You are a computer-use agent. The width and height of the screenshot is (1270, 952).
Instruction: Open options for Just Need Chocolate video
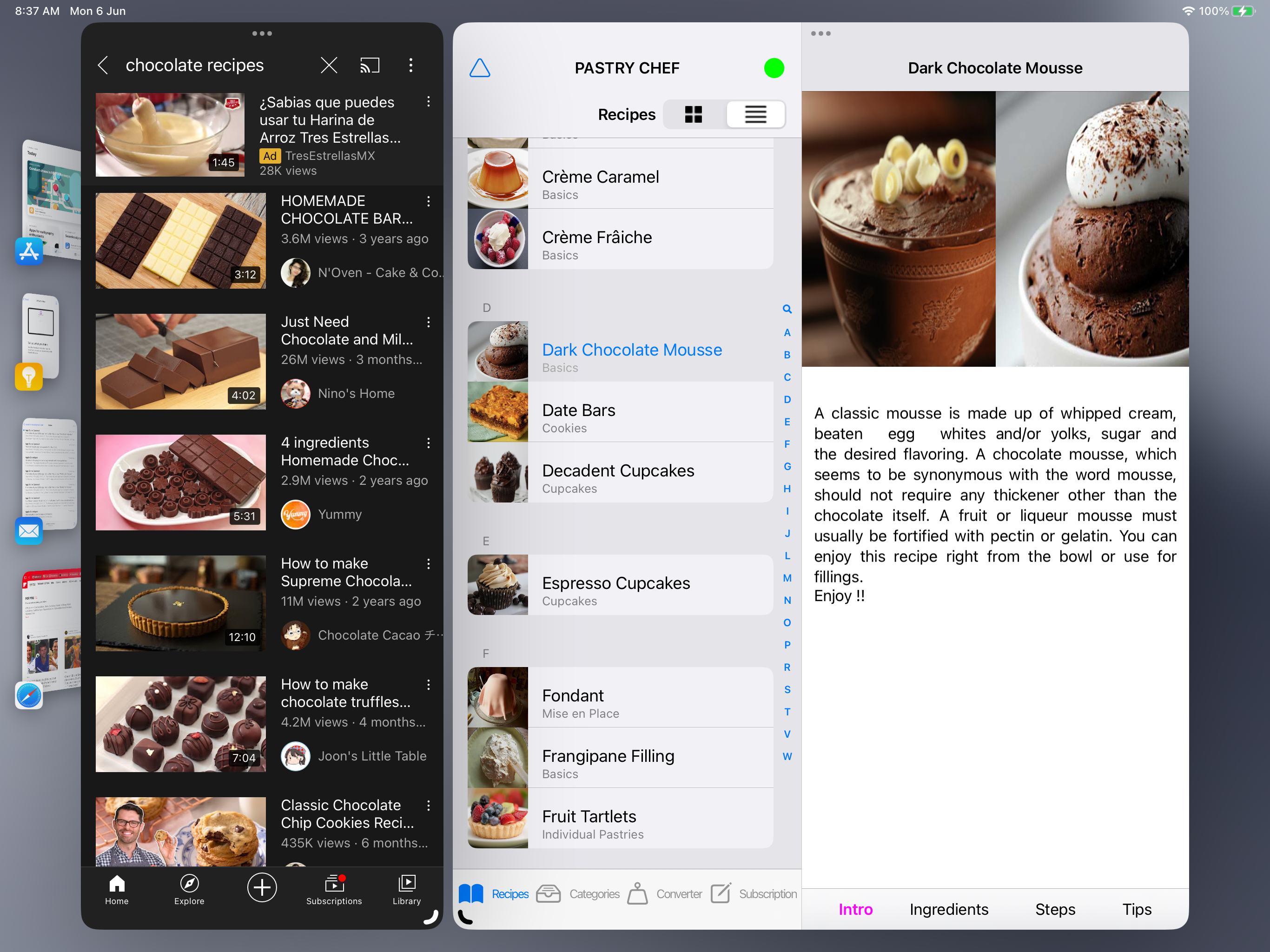point(428,322)
